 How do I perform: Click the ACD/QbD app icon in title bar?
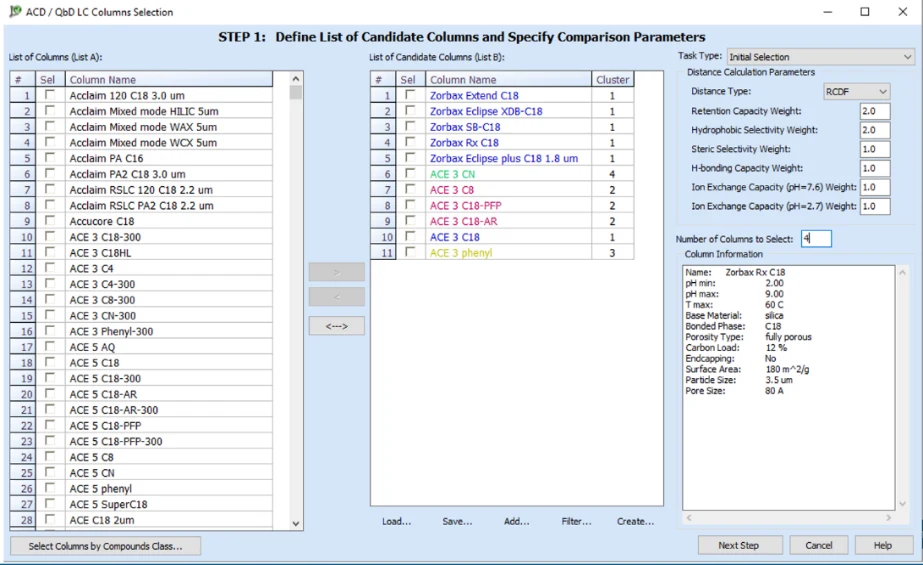pyautogui.click(x=15, y=11)
